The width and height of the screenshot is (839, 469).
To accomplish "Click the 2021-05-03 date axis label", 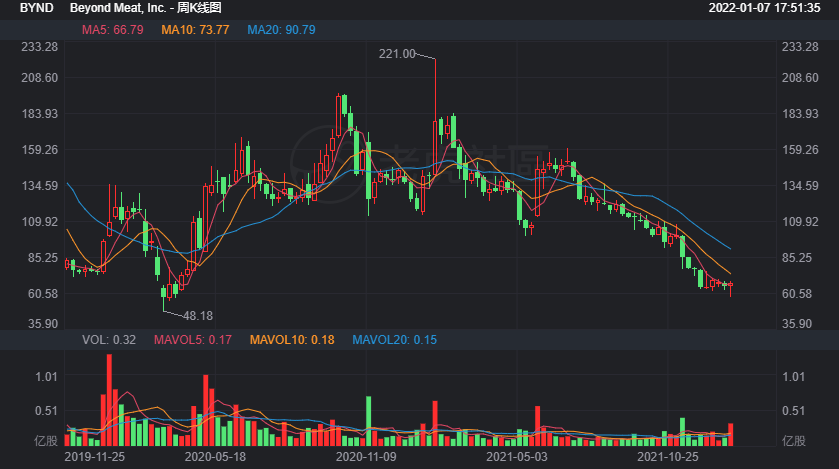I will (517, 457).
